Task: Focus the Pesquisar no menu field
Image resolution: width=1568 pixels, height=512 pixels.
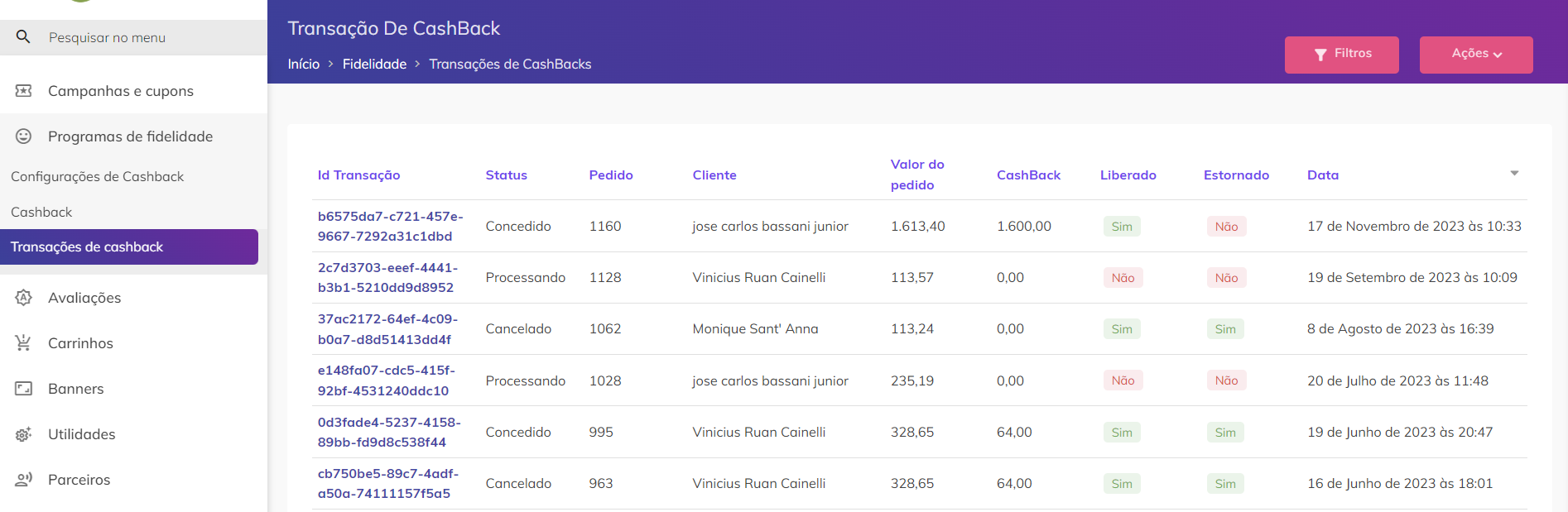Action: 133,37
